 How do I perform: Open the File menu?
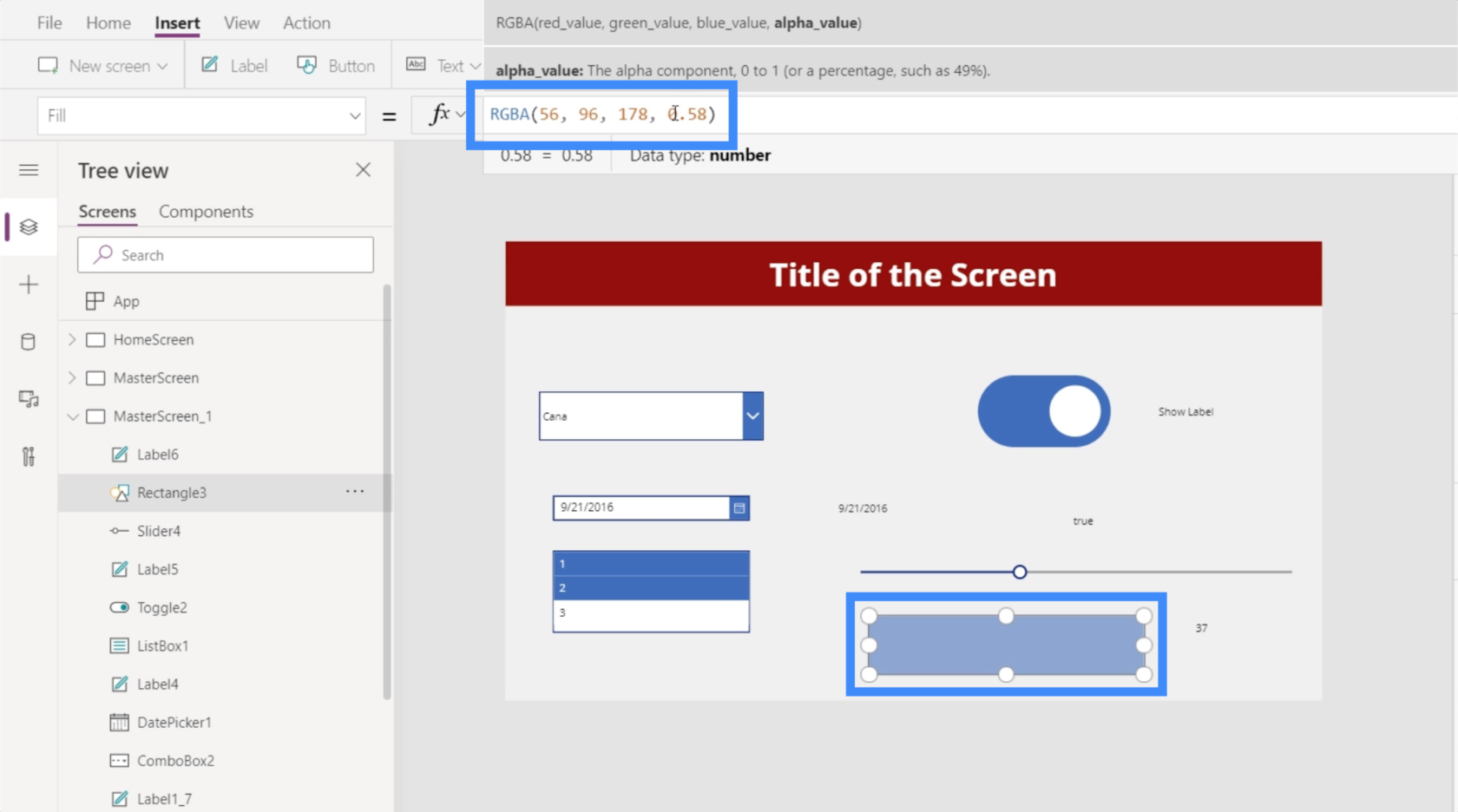click(x=49, y=23)
